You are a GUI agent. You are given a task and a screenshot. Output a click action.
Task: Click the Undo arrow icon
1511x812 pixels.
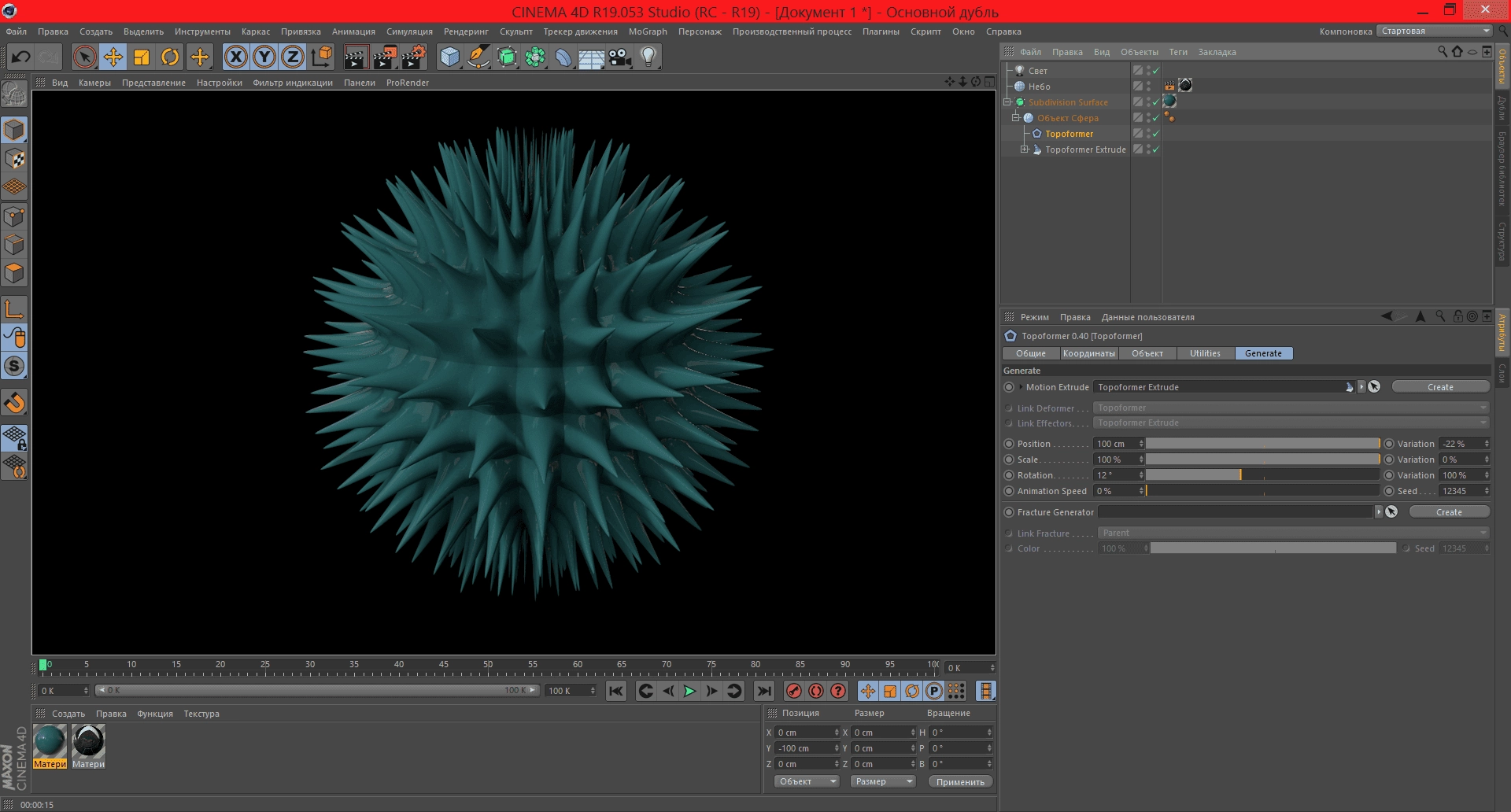[21, 57]
